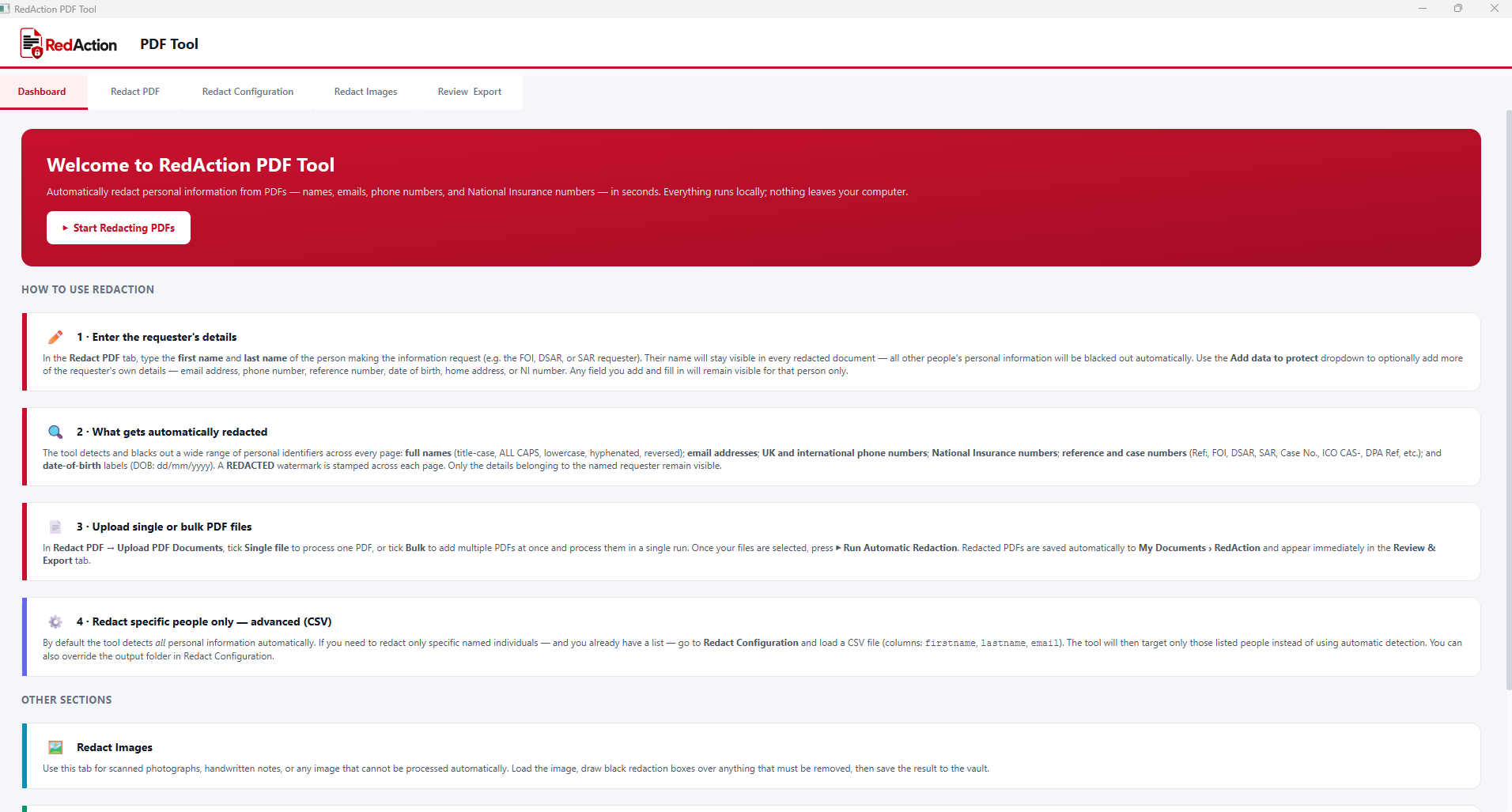Click the pencil icon beside step 1
Image resolution: width=1512 pixels, height=812 pixels.
[x=55, y=338]
